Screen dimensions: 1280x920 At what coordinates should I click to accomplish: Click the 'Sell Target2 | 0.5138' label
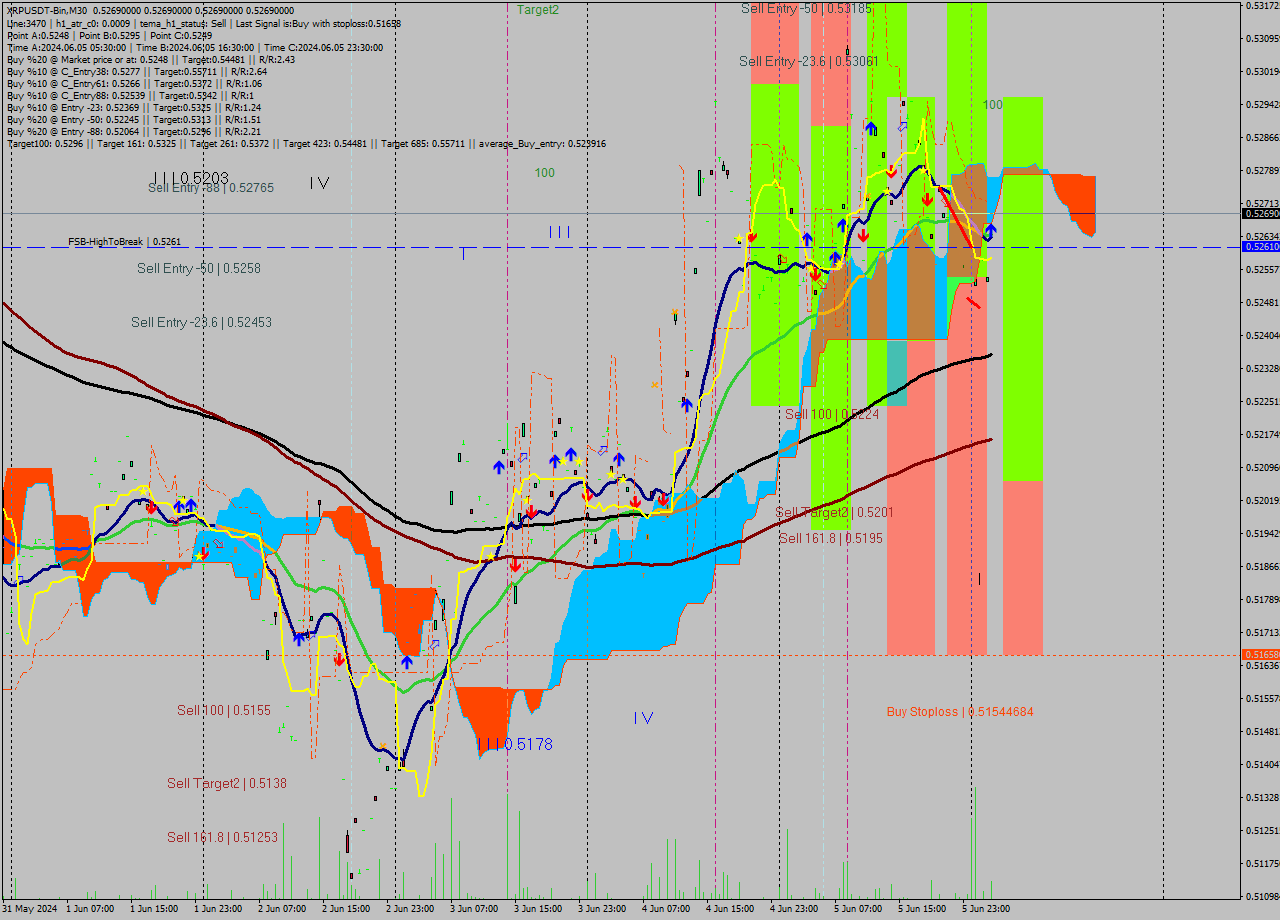point(227,783)
